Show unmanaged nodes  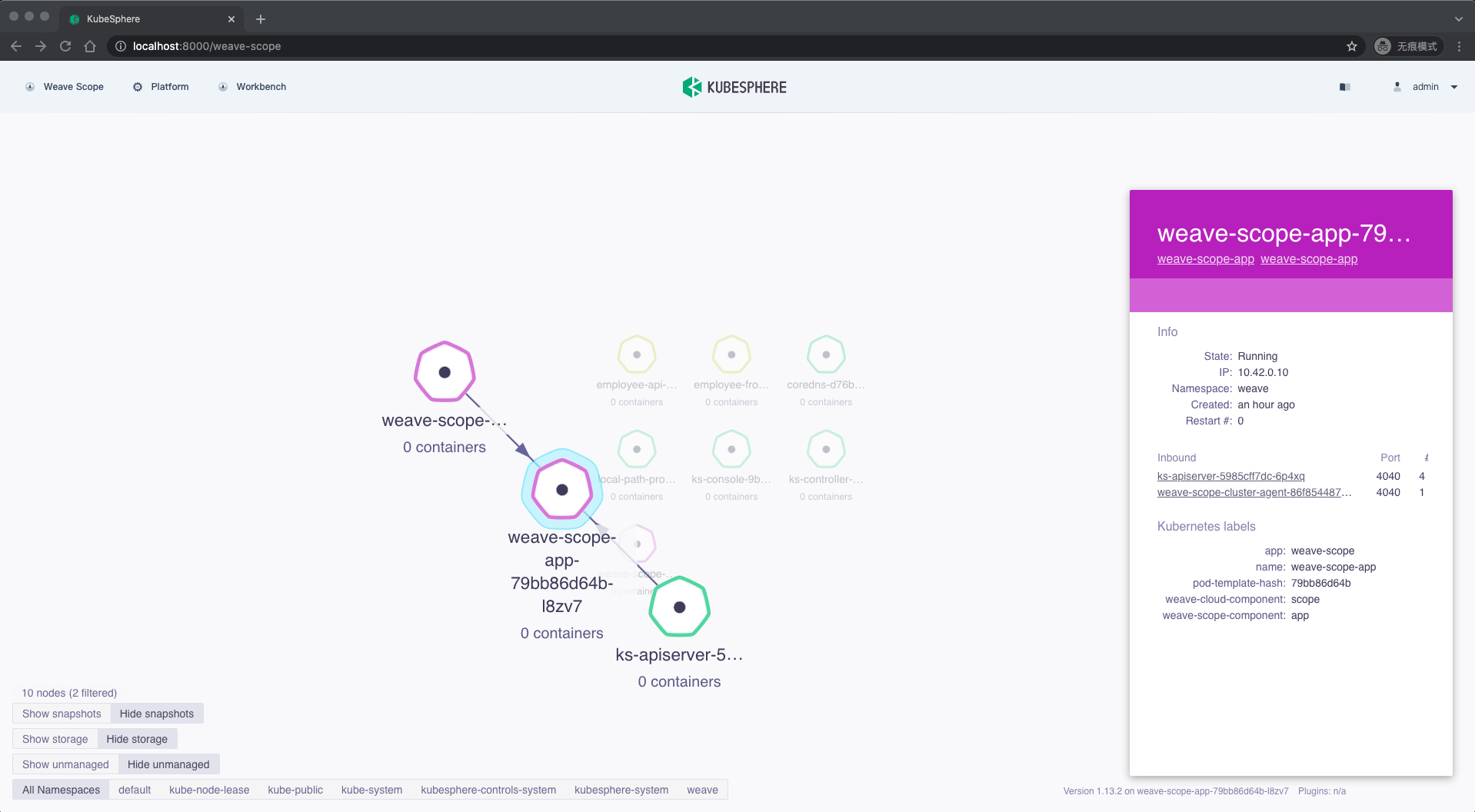(65, 764)
